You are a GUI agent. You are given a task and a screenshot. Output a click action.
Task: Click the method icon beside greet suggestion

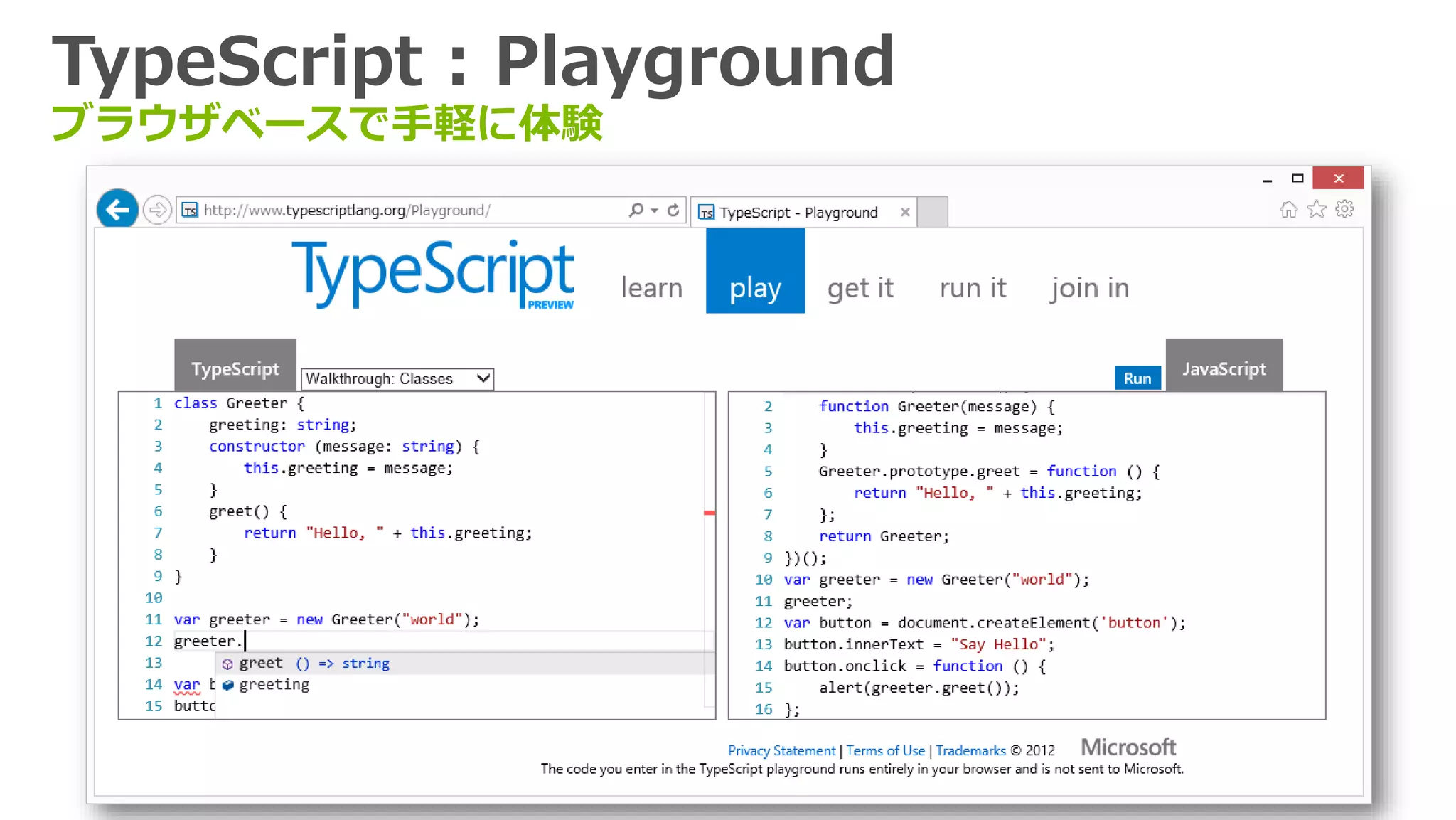[227, 664]
